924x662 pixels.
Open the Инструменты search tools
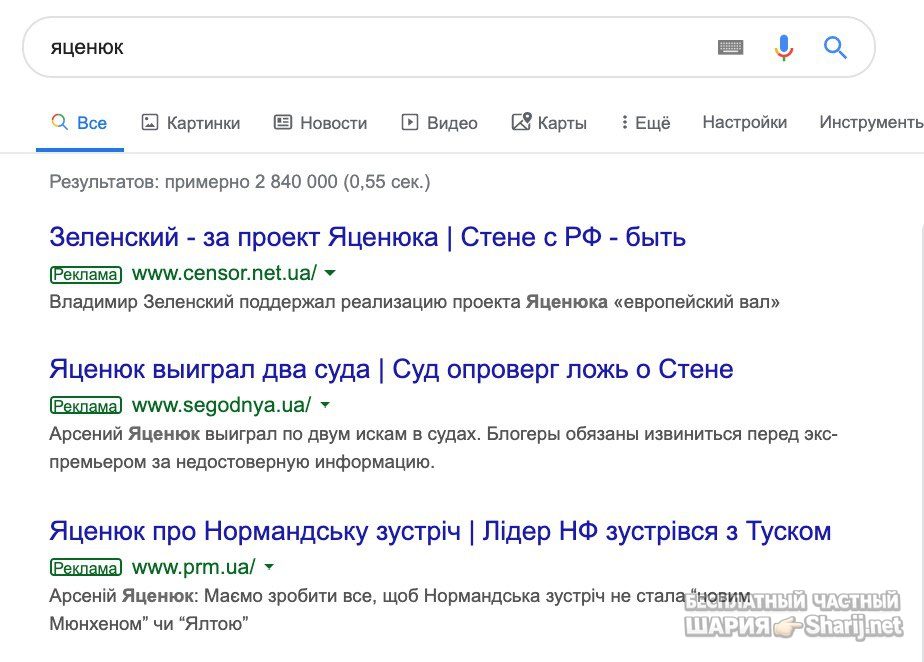point(871,122)
